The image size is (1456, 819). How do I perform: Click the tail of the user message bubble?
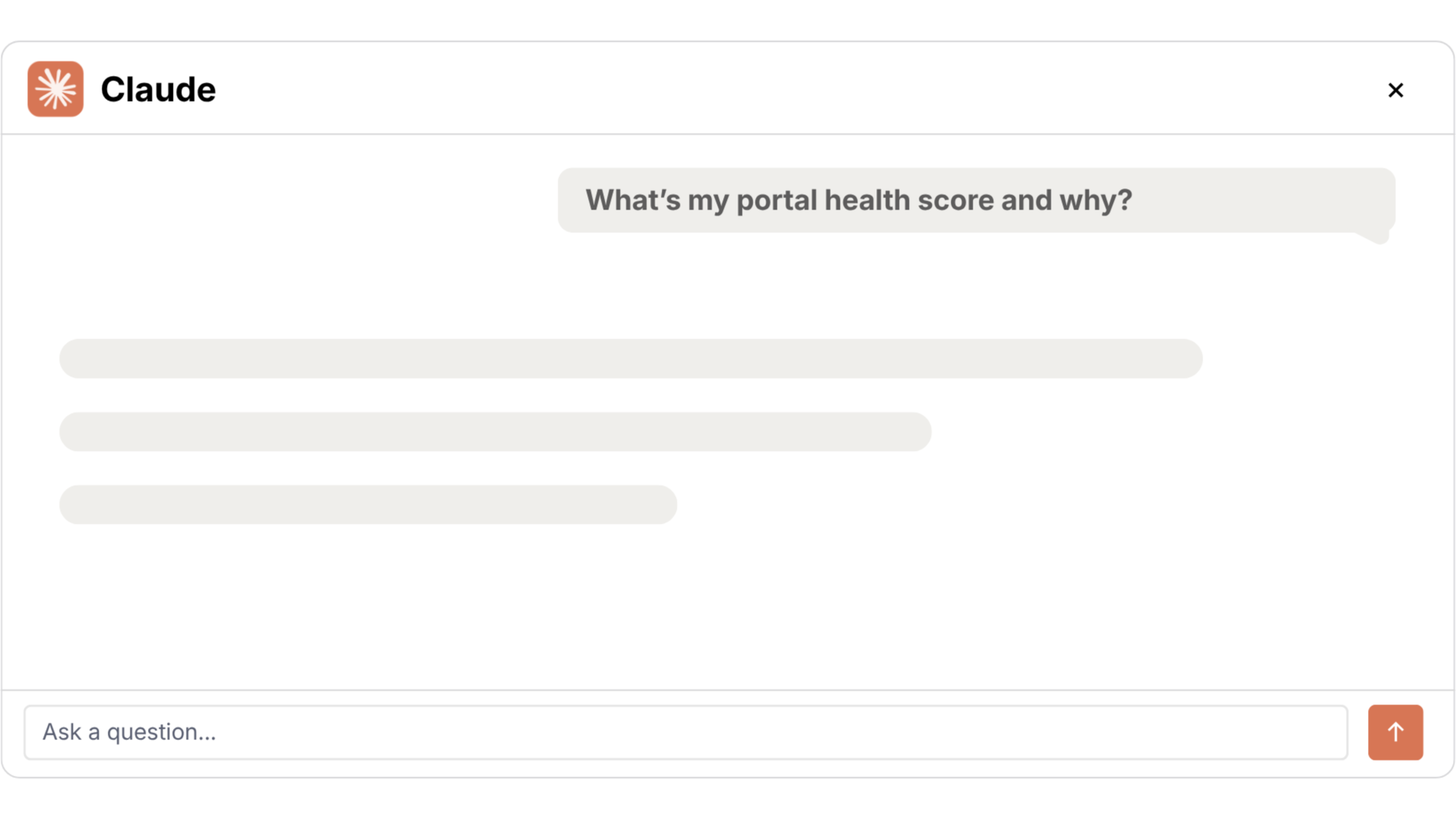coord(1374,236)
